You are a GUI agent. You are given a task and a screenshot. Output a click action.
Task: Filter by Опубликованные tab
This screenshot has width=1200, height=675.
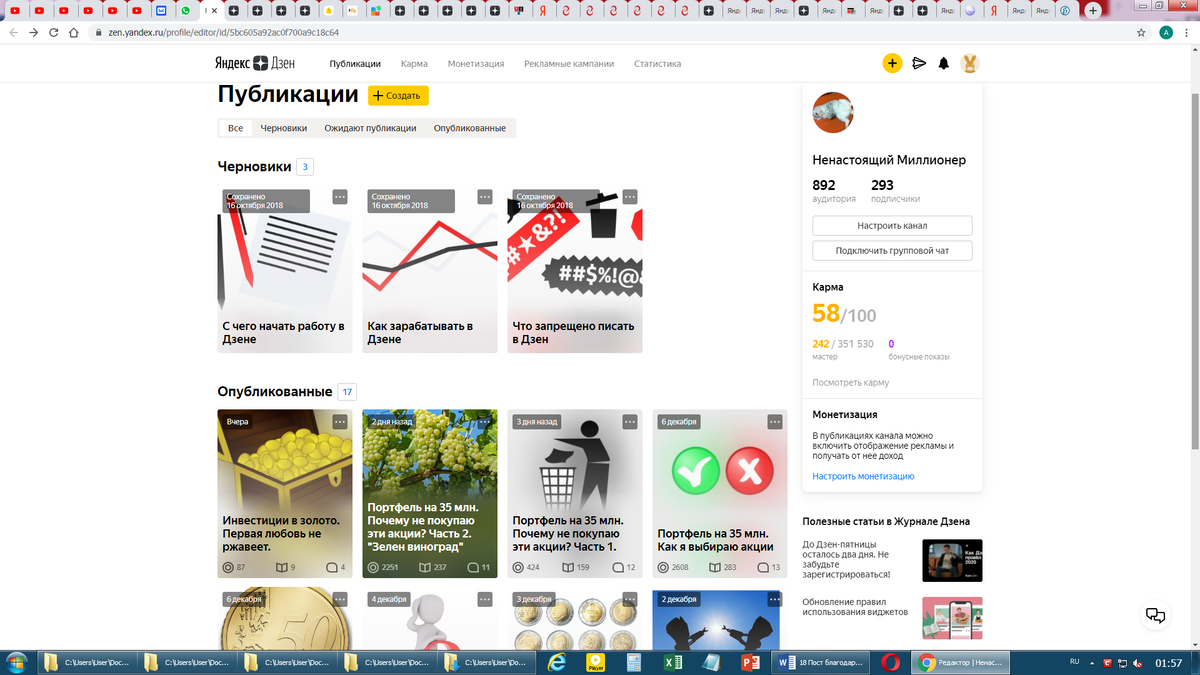point(470,128)
